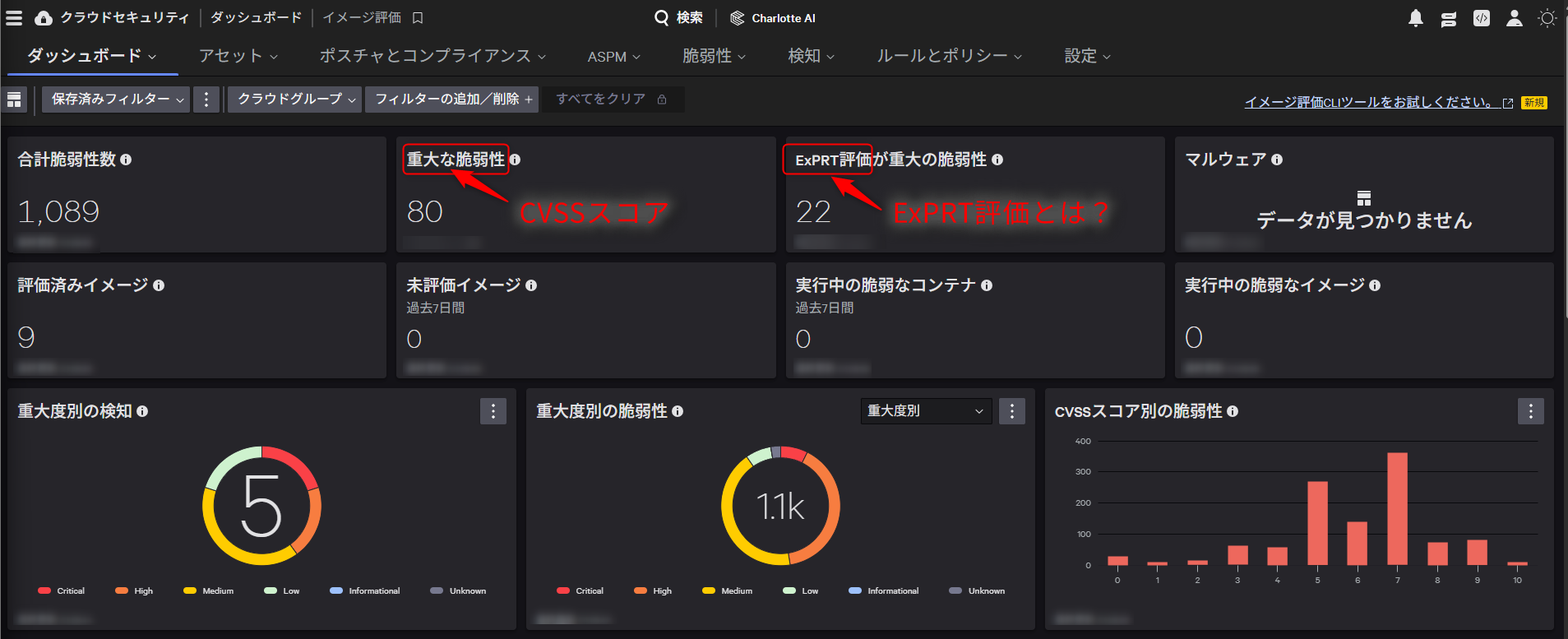Toggle the dashboard layout grid icon
This screenshot has width=1568, height=639.
14,100
